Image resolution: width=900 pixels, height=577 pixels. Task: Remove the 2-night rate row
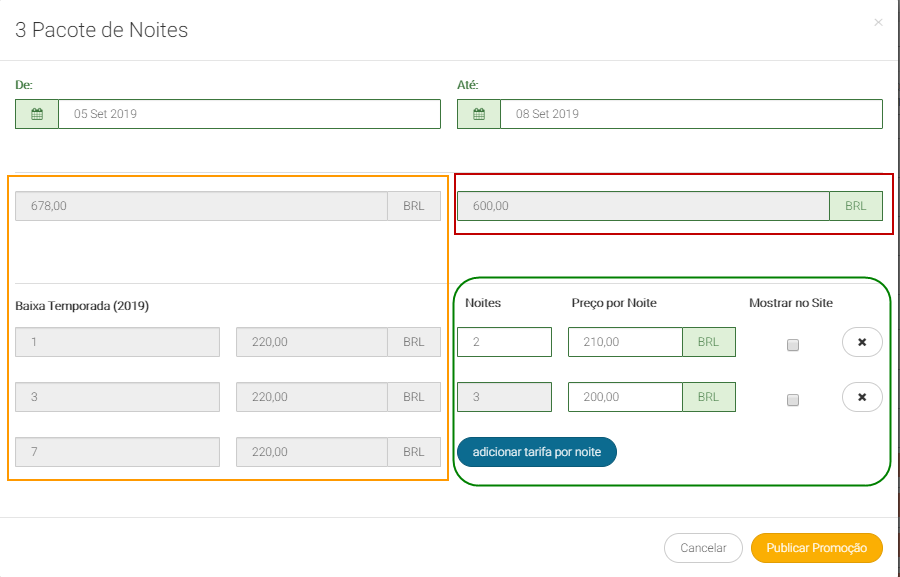click(x=862, y=342)
